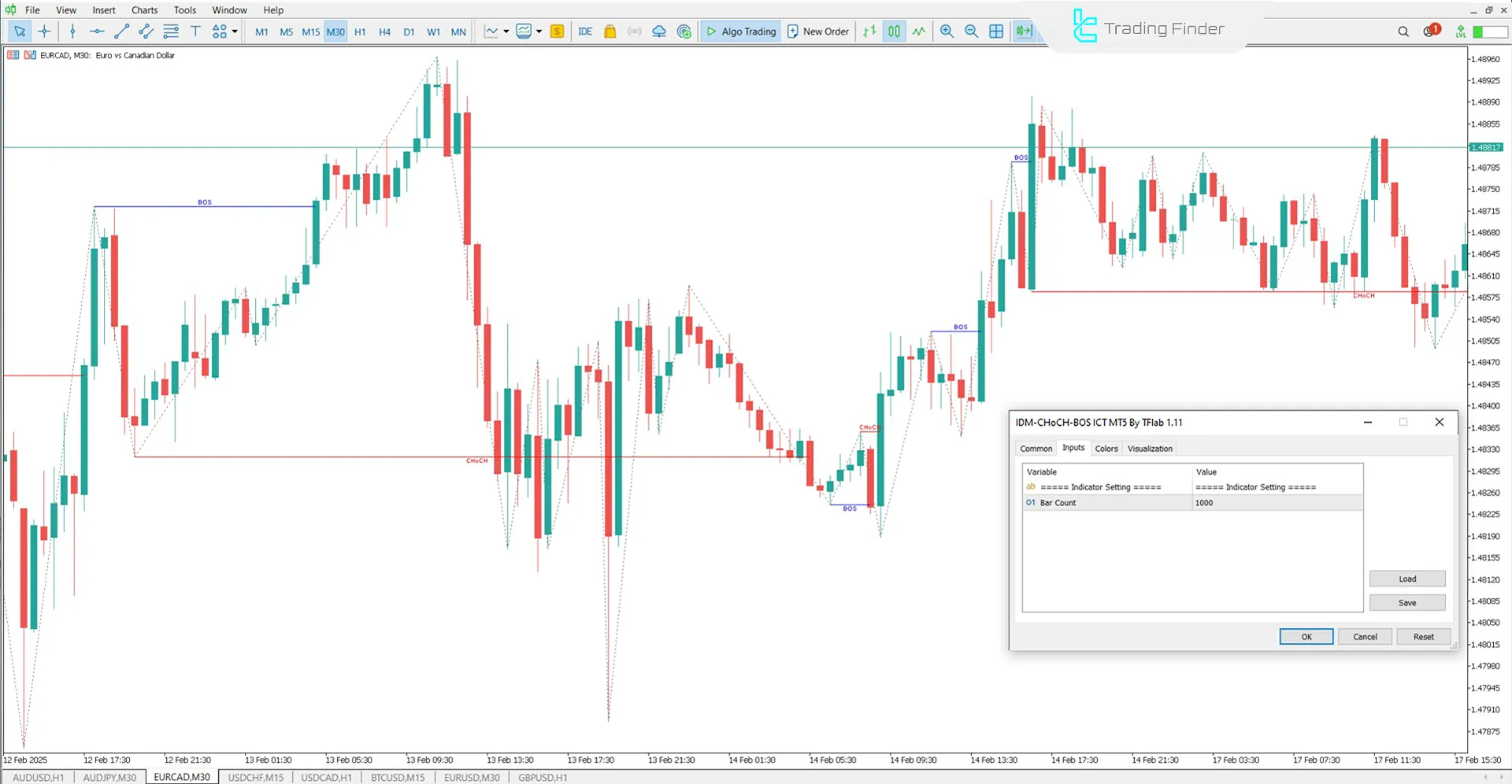This screenshot has height=784, width=1512.
Task: Open the Market via the shopping bag icon
Action: pos(610,31)
